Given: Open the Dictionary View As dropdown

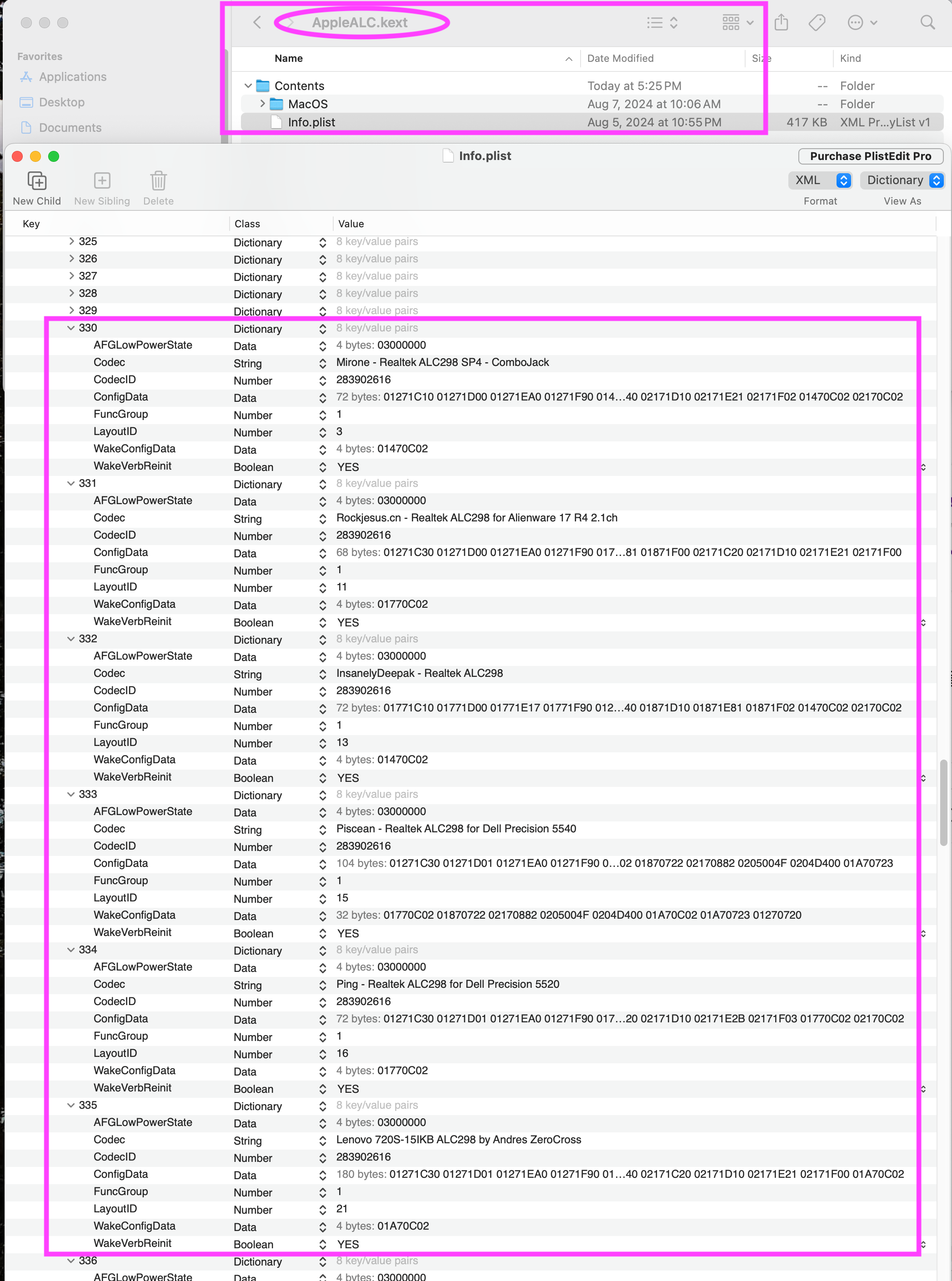Looking at the screenshot, I should point(902,180).
